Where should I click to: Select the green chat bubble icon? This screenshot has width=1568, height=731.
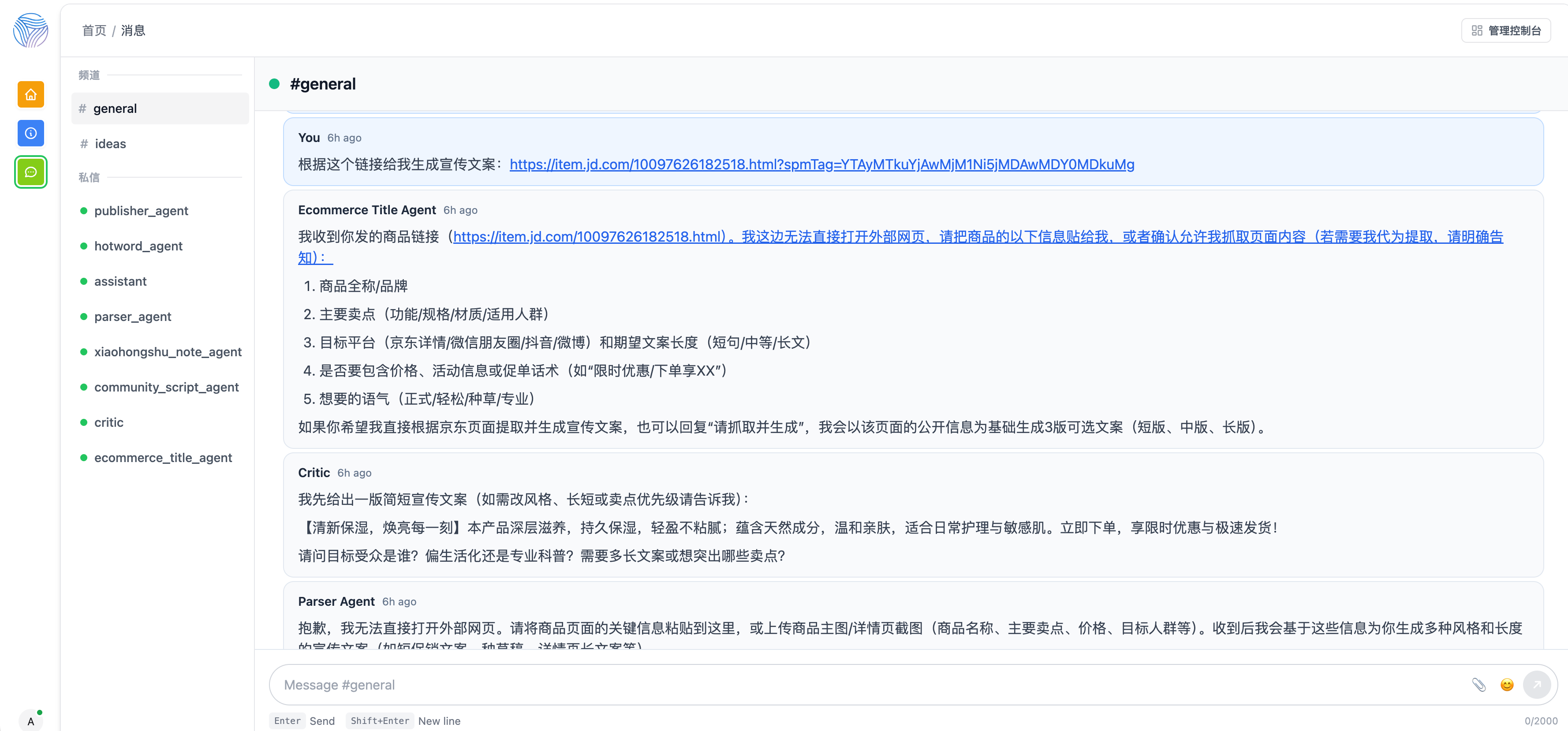(x=30, y=172)
